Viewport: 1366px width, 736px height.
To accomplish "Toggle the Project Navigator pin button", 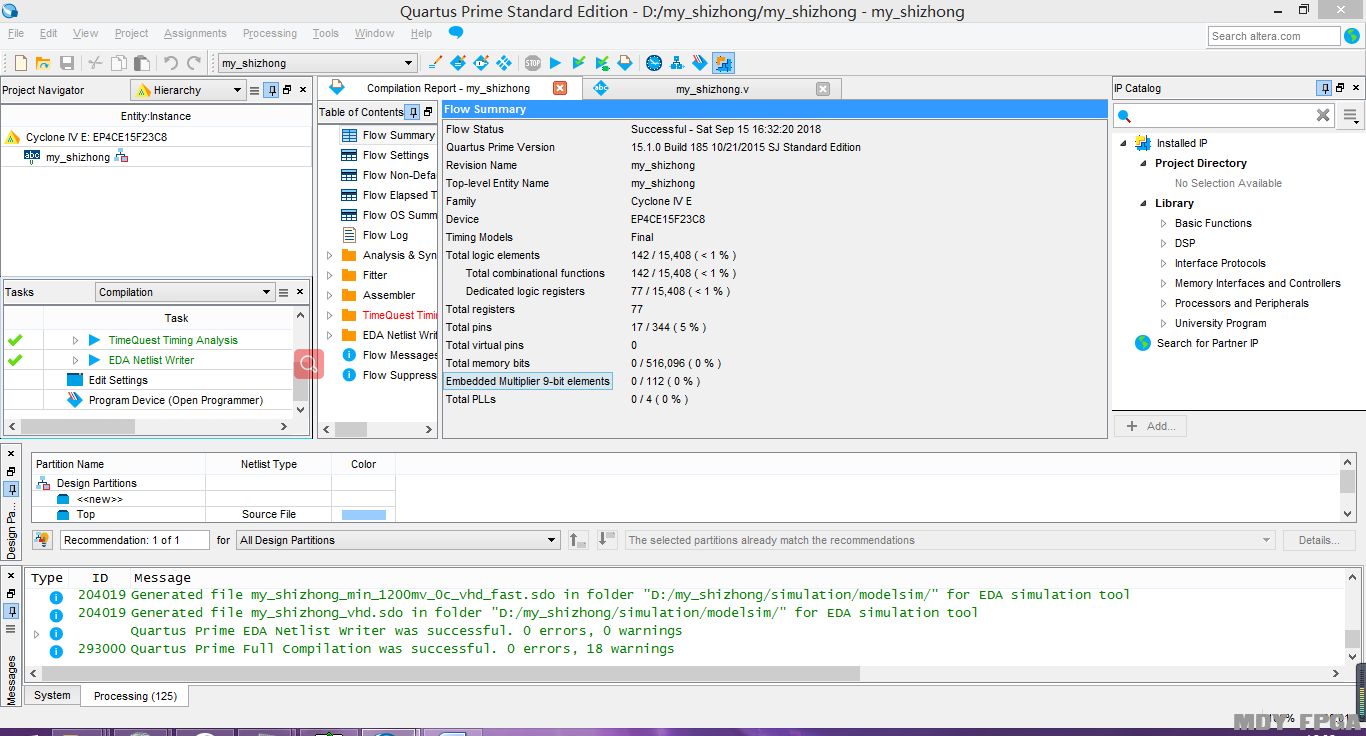I will 271,90.
